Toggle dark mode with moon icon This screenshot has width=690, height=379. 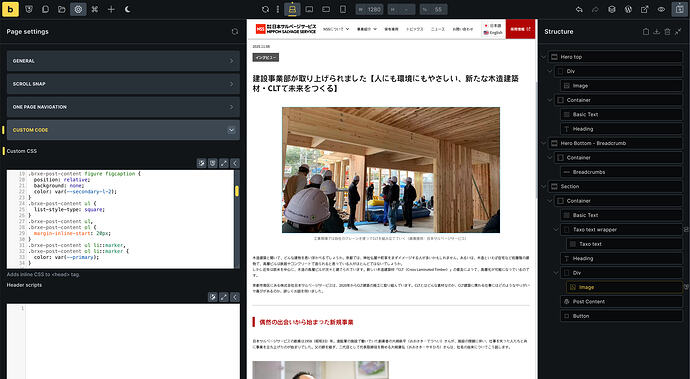click(128, 9)
